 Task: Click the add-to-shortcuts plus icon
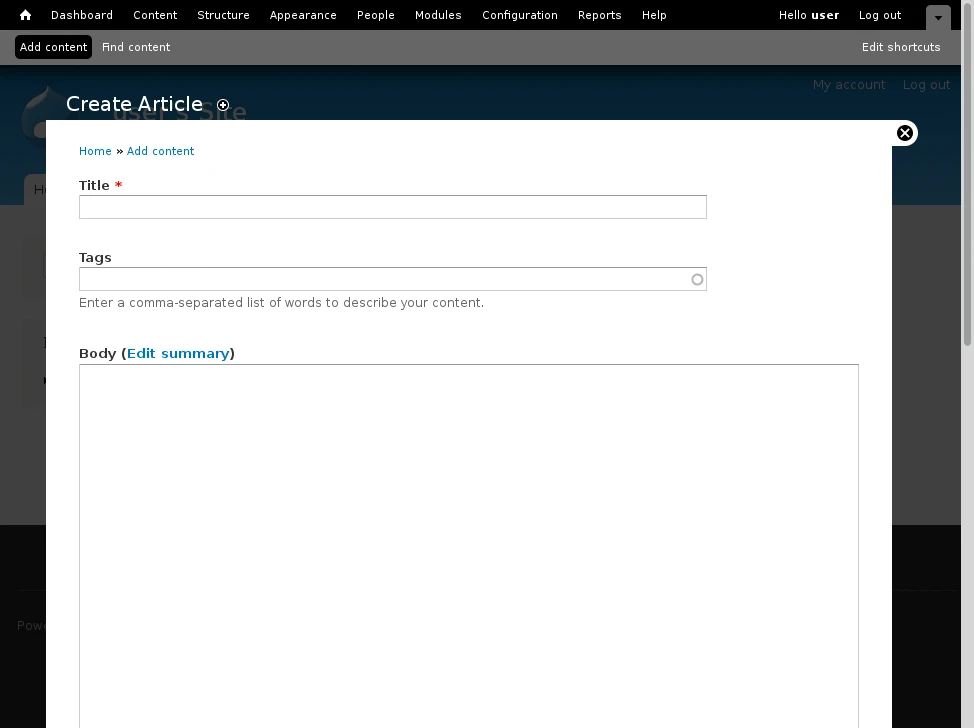coord(223,105)
